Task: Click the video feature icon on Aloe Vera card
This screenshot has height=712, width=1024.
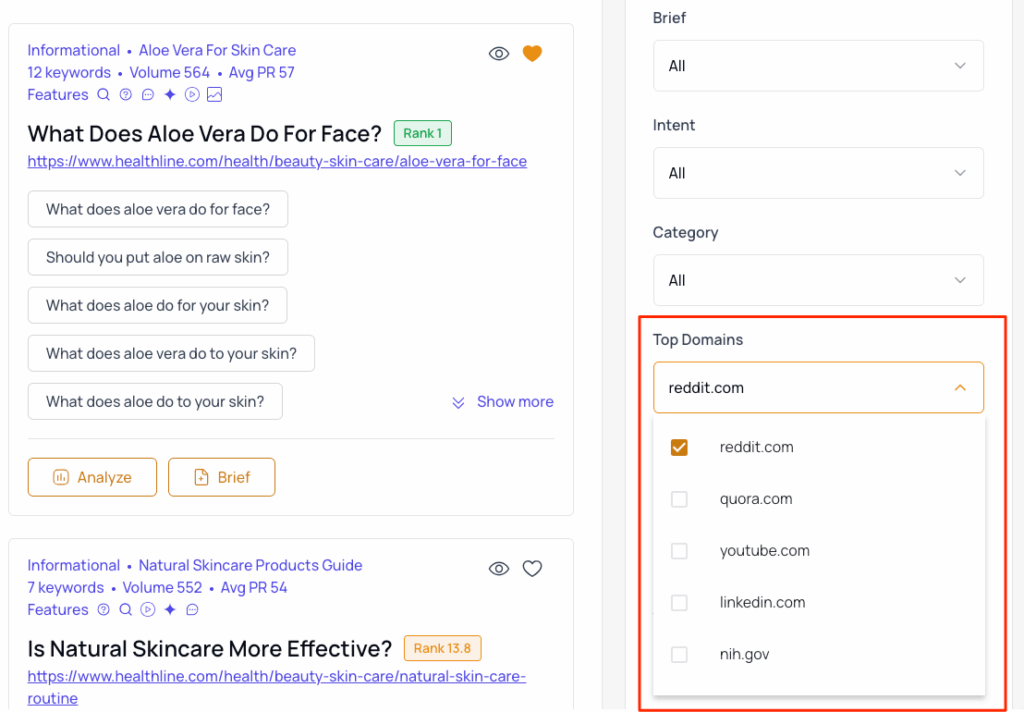Action: click(x=192, y=95)
